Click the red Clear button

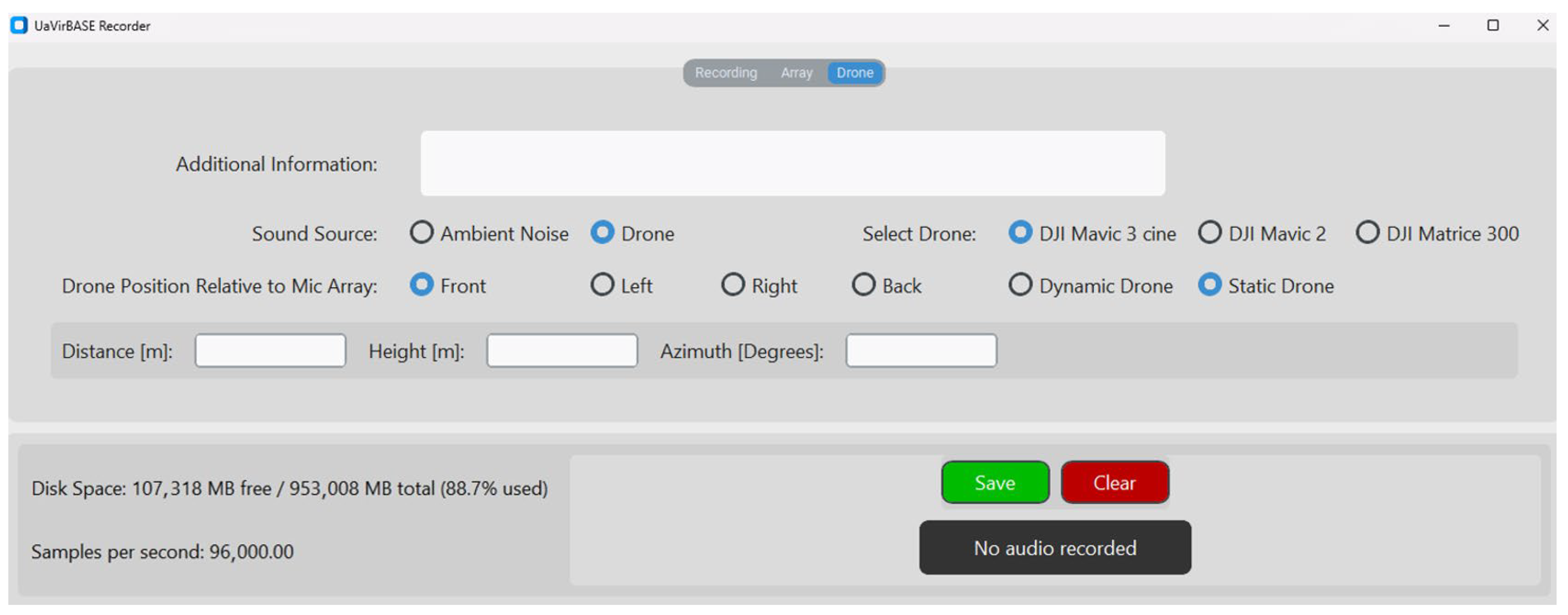coord(1114,482)
